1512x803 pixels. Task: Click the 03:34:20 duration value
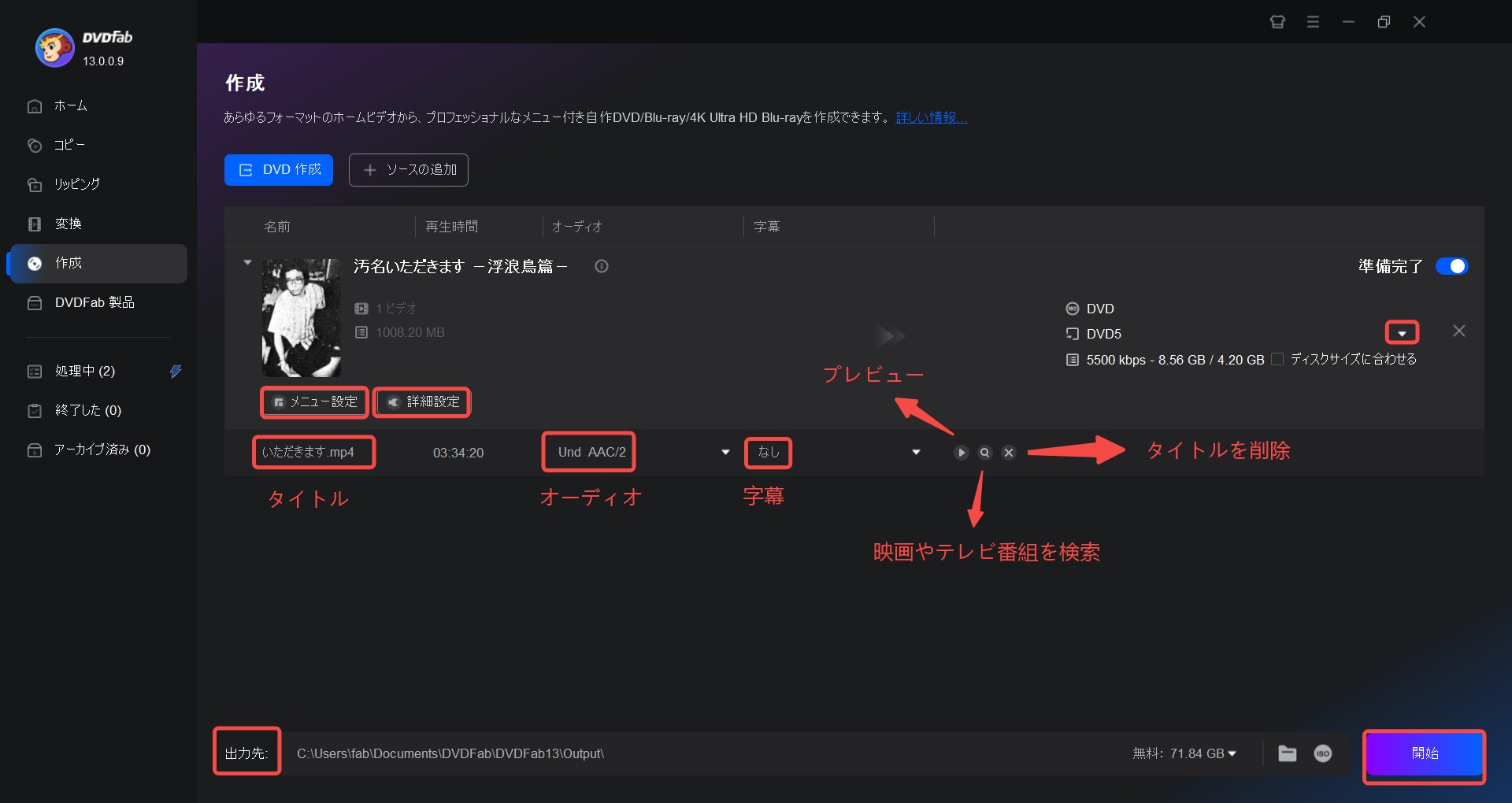click(x=458, y=453)
